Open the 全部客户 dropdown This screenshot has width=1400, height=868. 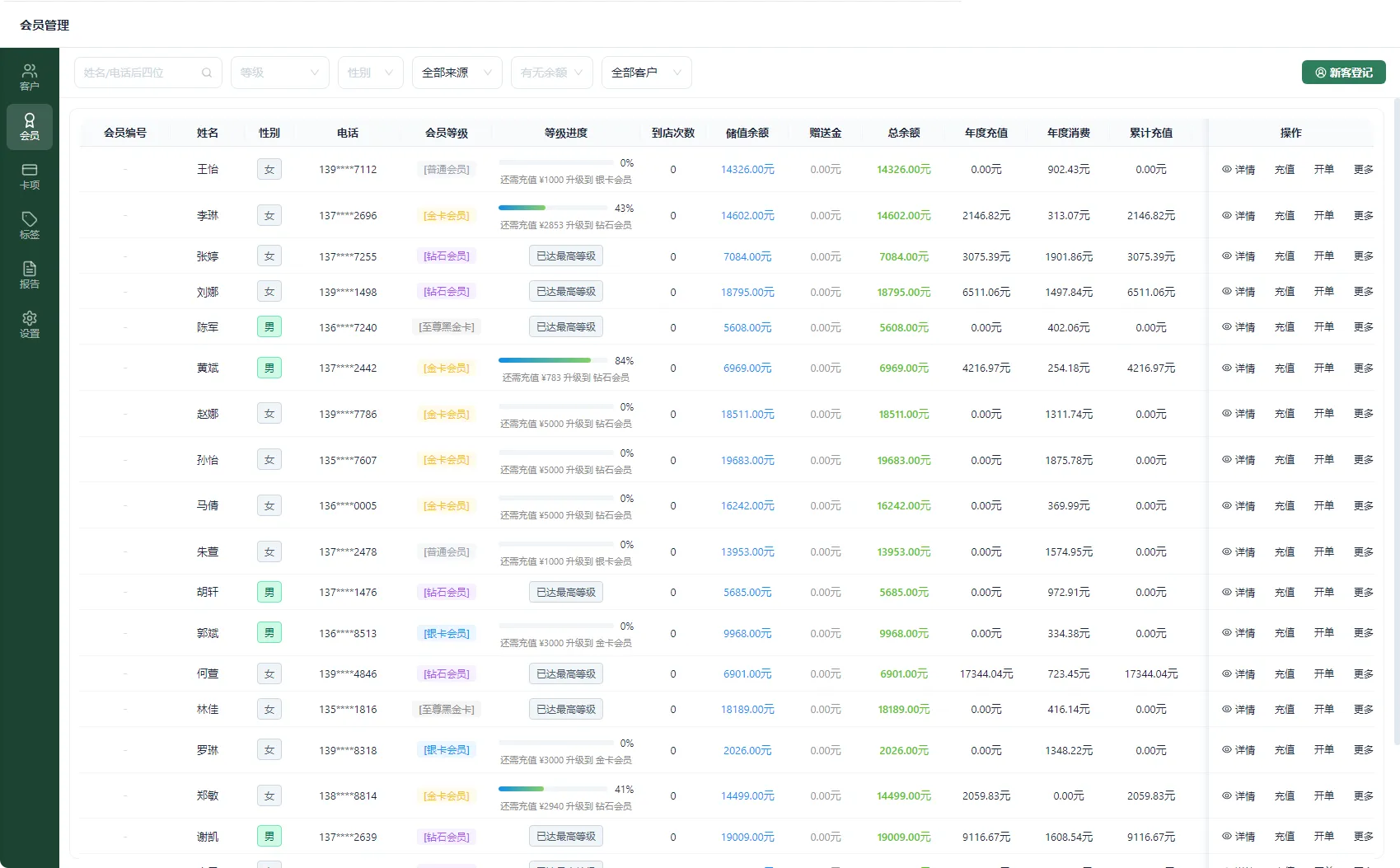click(x=647, y=73)
